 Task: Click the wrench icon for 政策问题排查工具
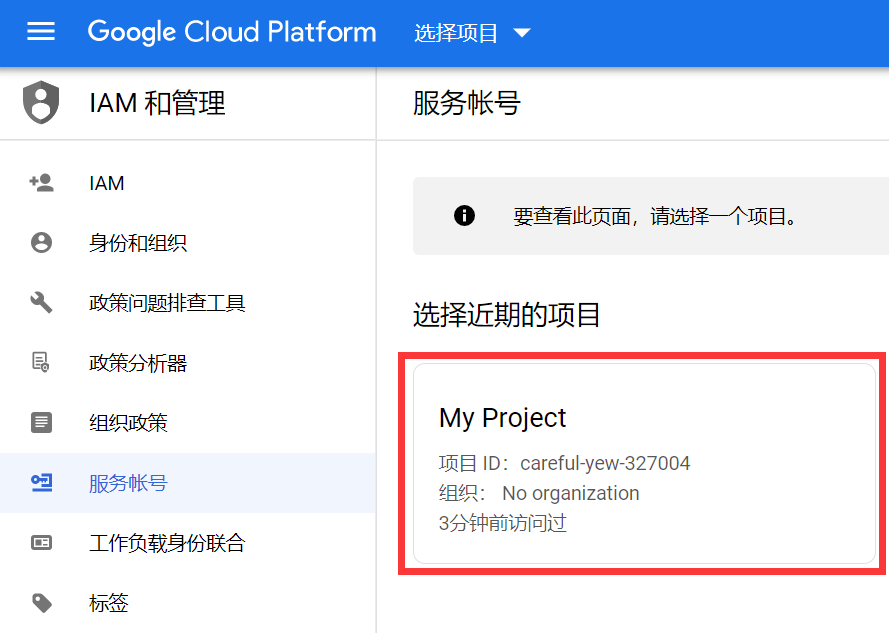tap(41, 303)
